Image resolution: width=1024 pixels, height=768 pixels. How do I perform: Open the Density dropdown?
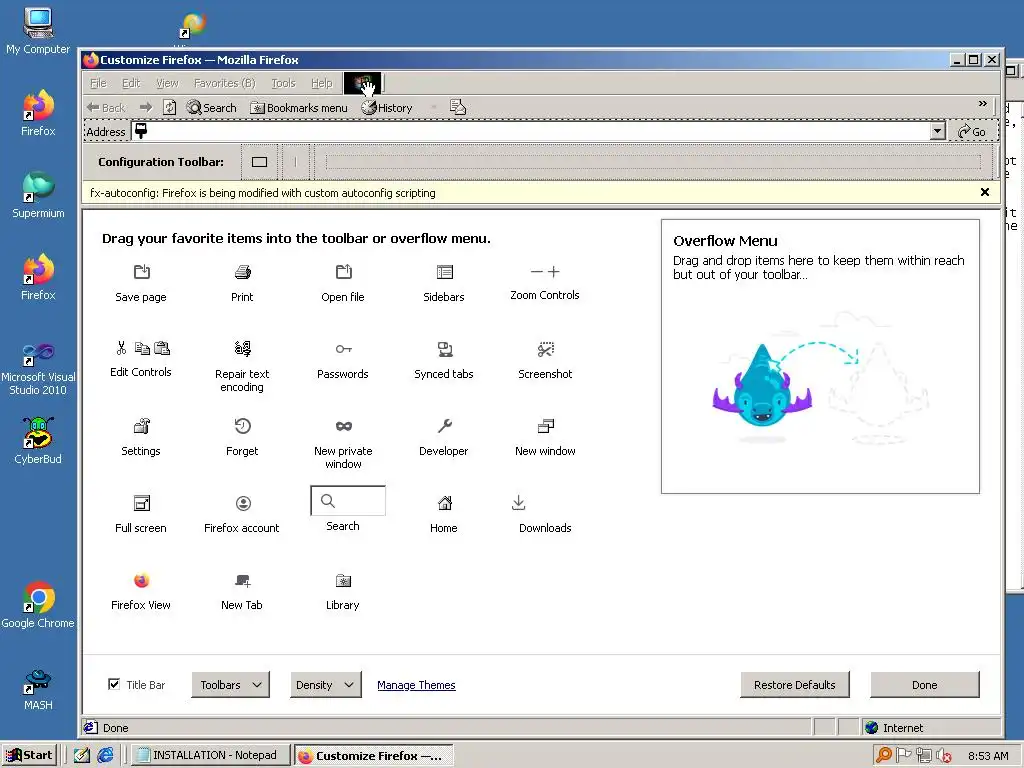pos(325,684)
